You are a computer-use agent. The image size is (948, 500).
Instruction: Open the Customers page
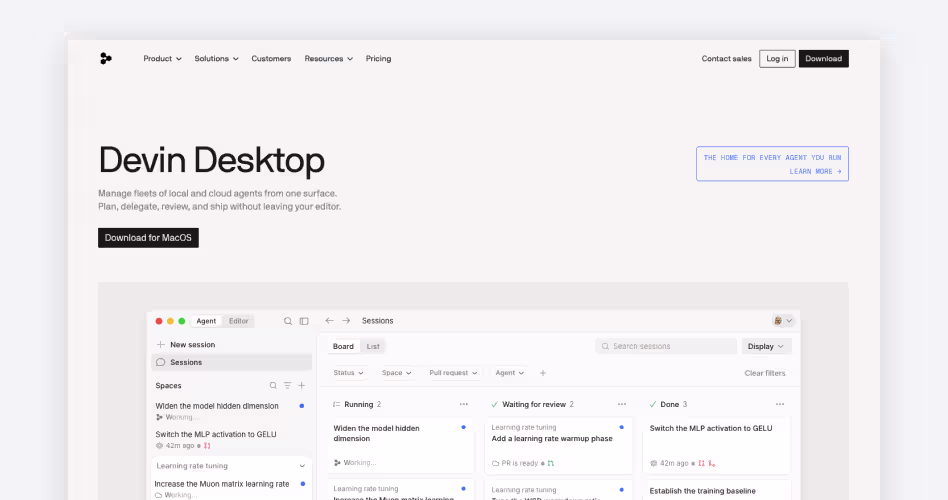271,59
